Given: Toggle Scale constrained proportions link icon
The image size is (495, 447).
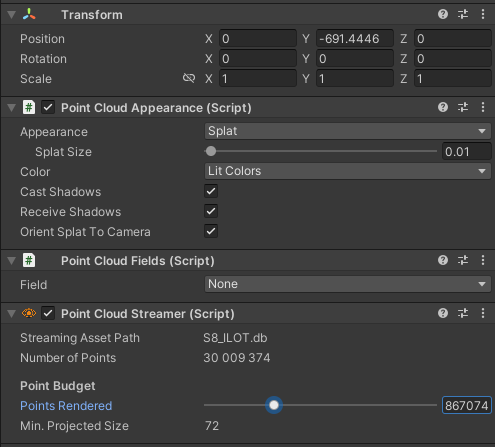Looking at the screenshot, I should coord(189,78).
